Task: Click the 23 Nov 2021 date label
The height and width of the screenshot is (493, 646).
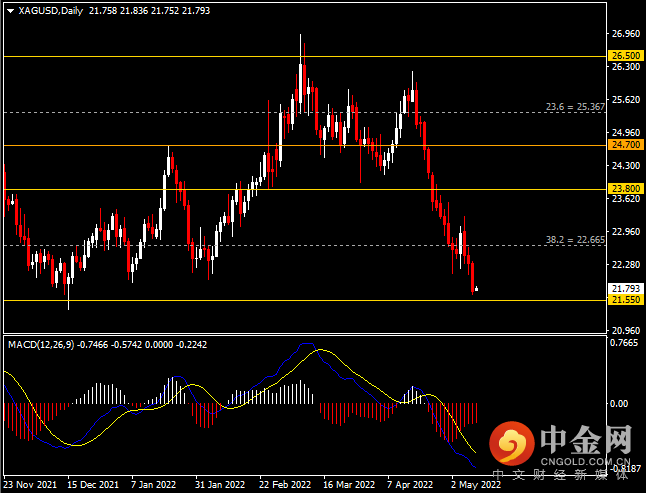Action: point(30,484)
